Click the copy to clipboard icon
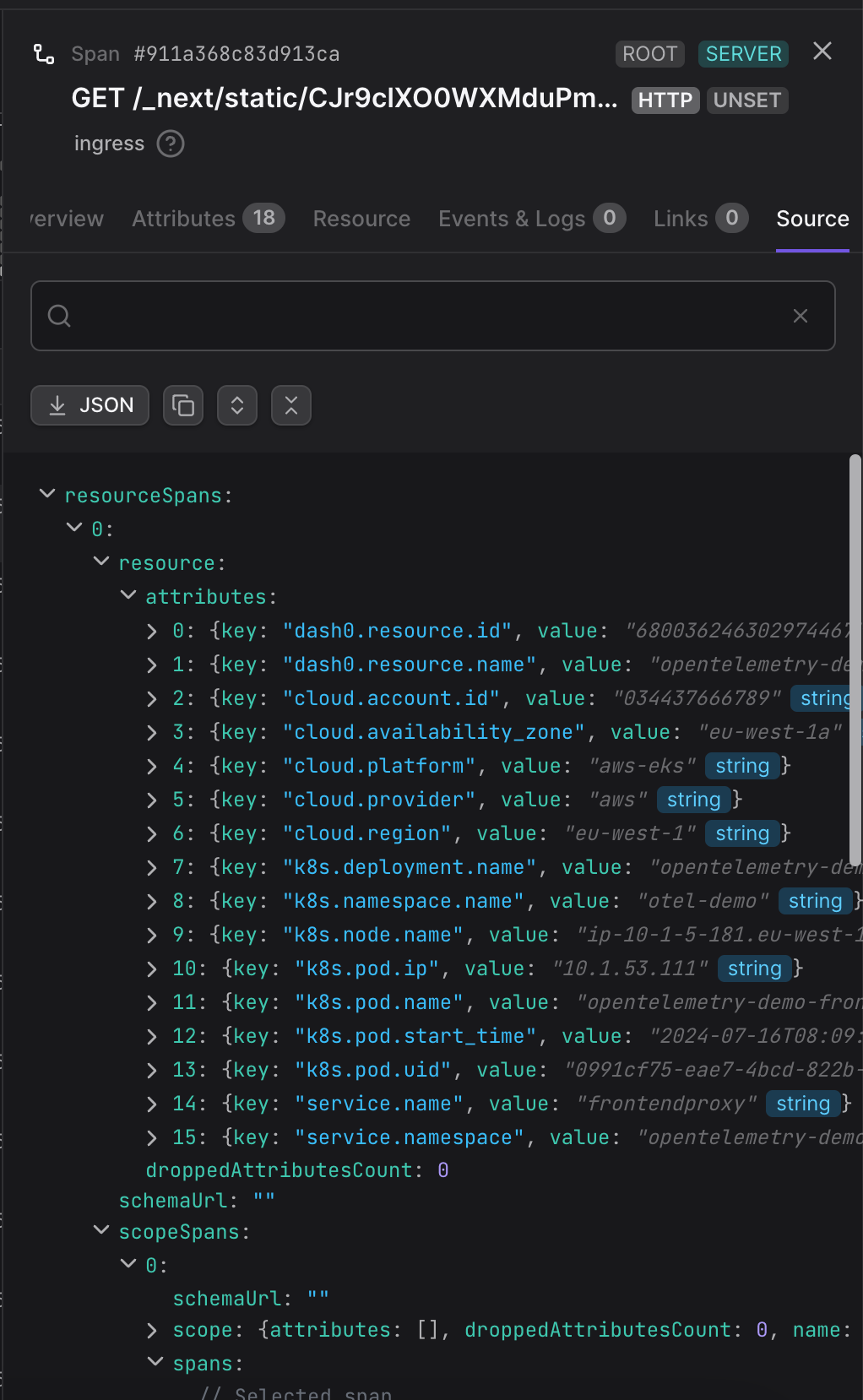This screenshot has width=863, height=1400. [x=183, y=405]
